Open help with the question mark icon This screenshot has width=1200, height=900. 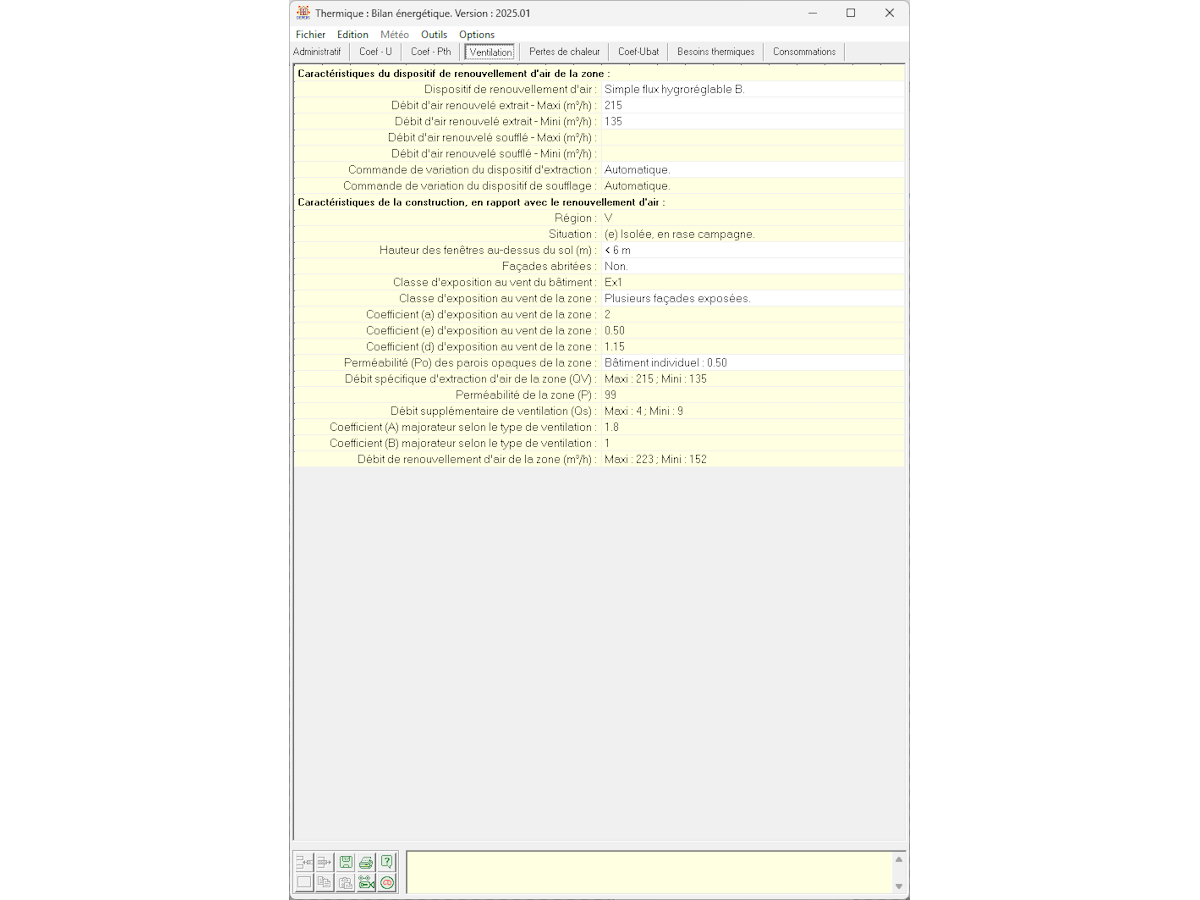pyautogui.click(x=387, y=862)
